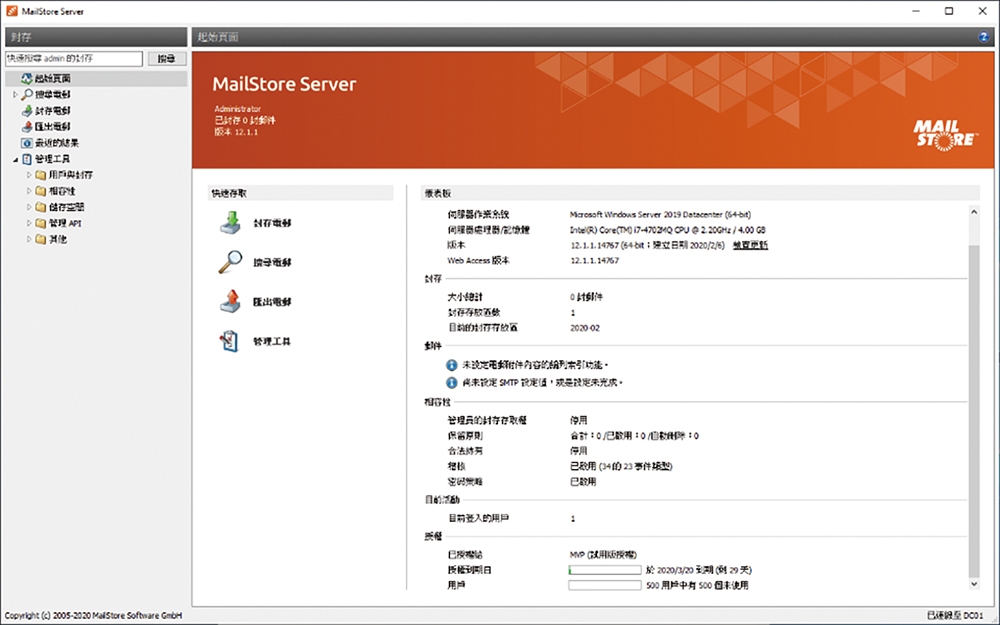The height and width of the screenshot is (625, 1000).
Task: Open 匯出電郵 from quick access list
Action: (272, 302)
